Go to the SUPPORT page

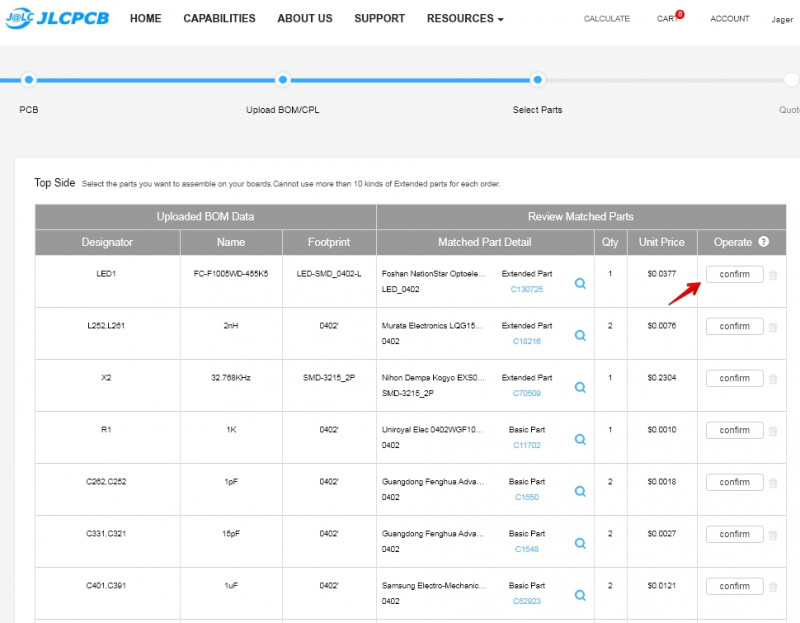(379, 18)
